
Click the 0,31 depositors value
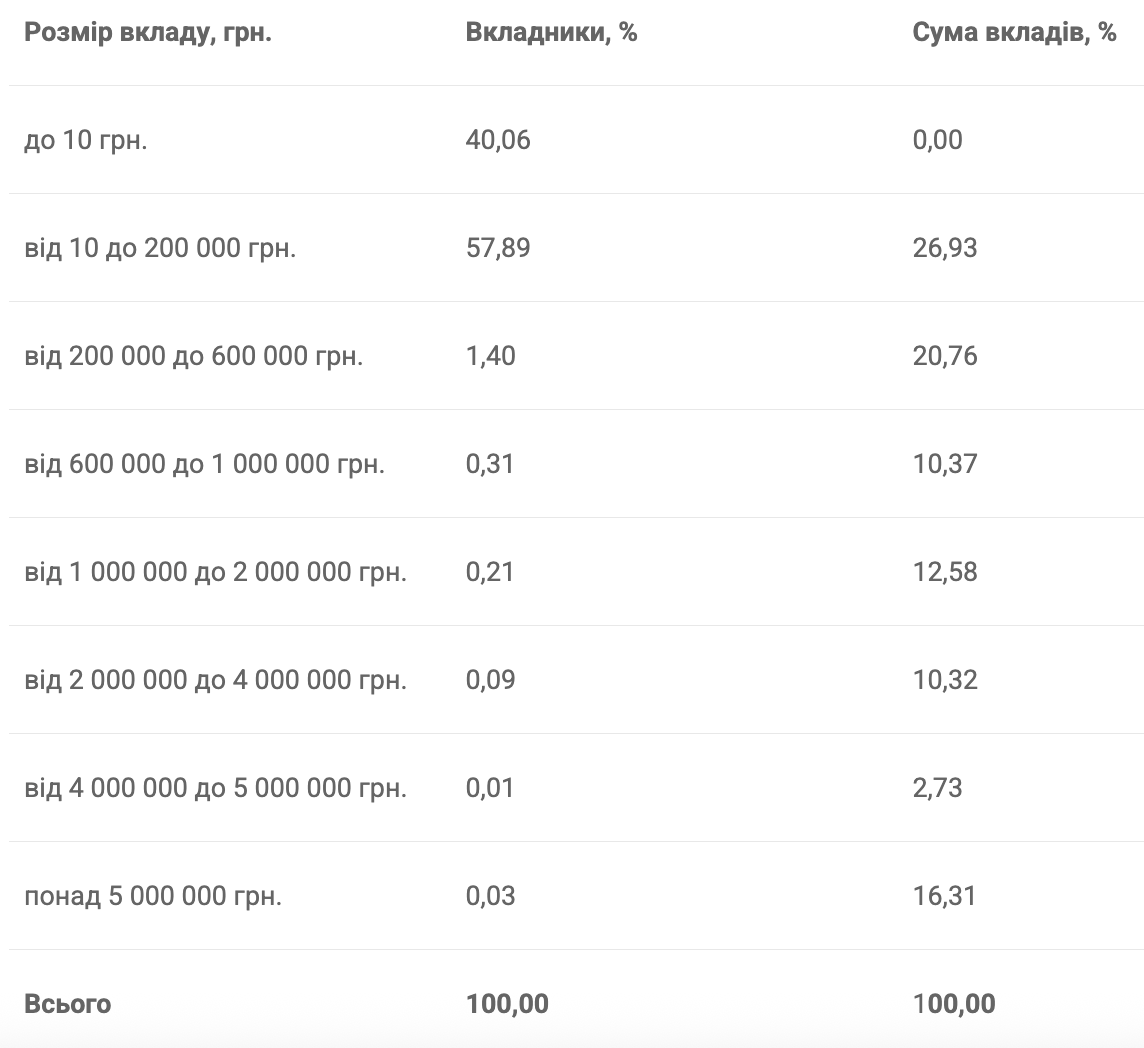490,464
